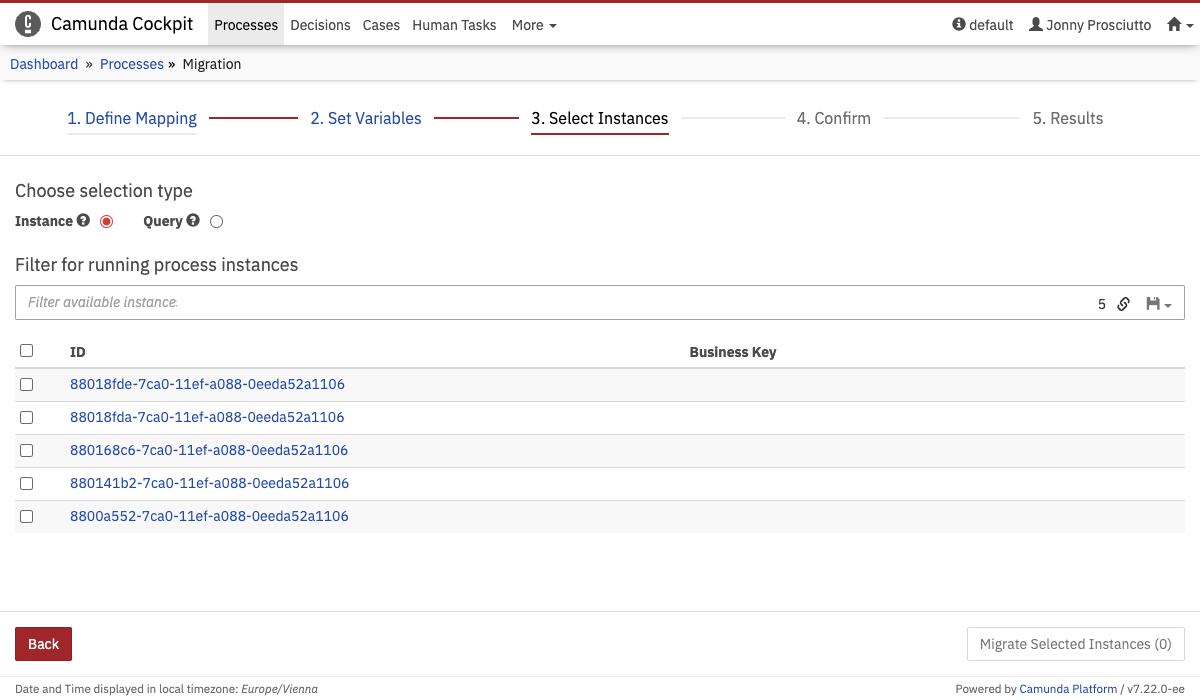Toggle the select-all checkbox in the table header

(26, 350)
